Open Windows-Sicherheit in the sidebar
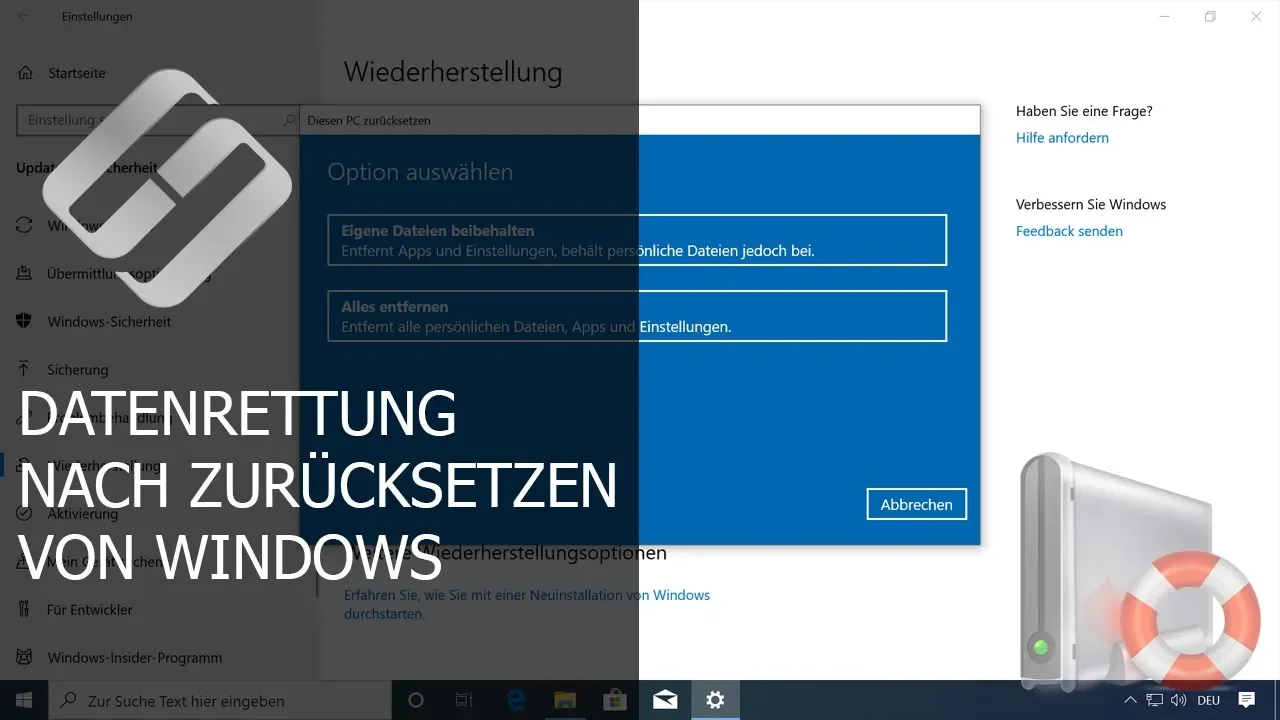The image size is (1280, 720). tap(109, 321)
